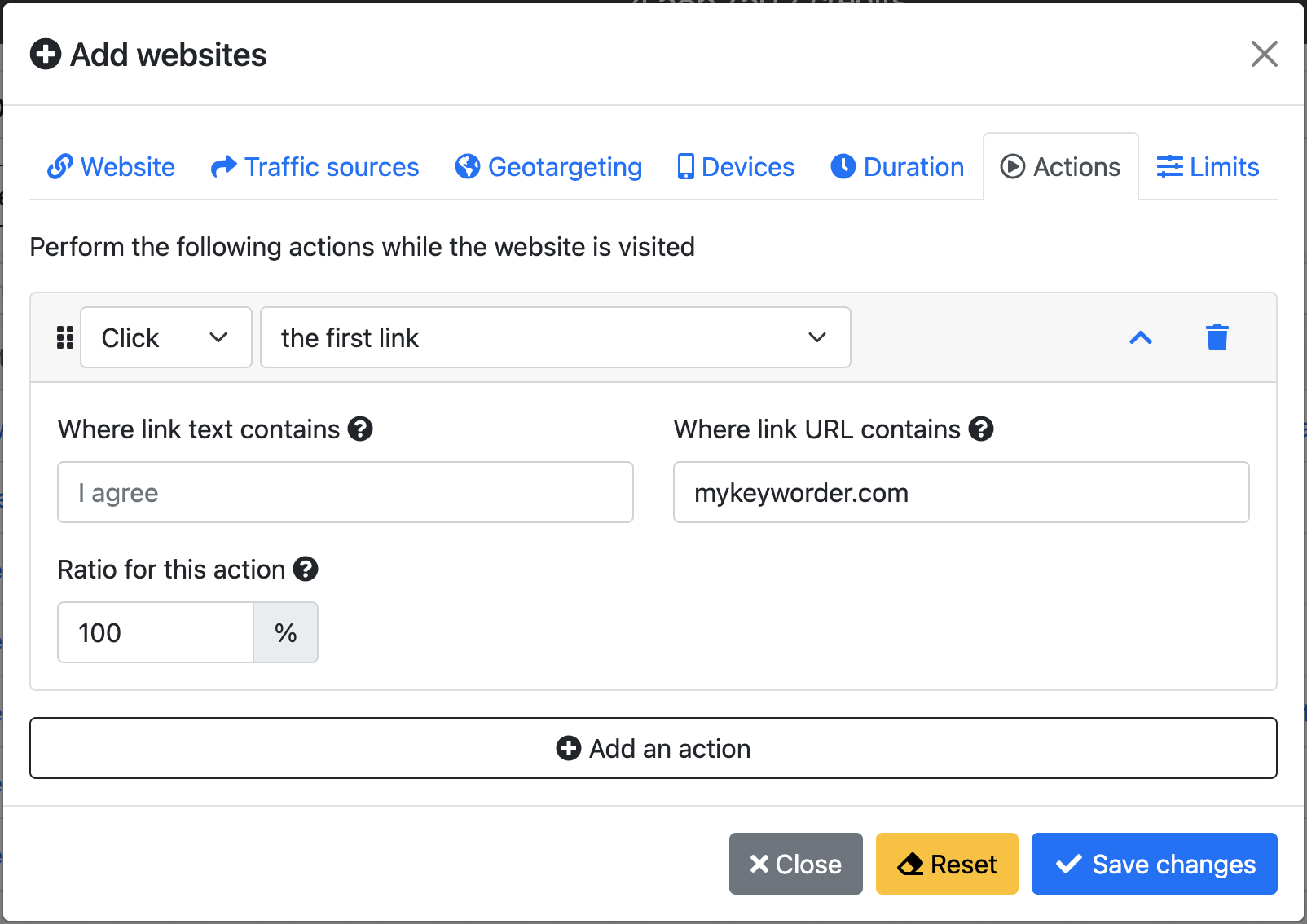Click the help icon for 'Ratio for this action'

point(306,570)
